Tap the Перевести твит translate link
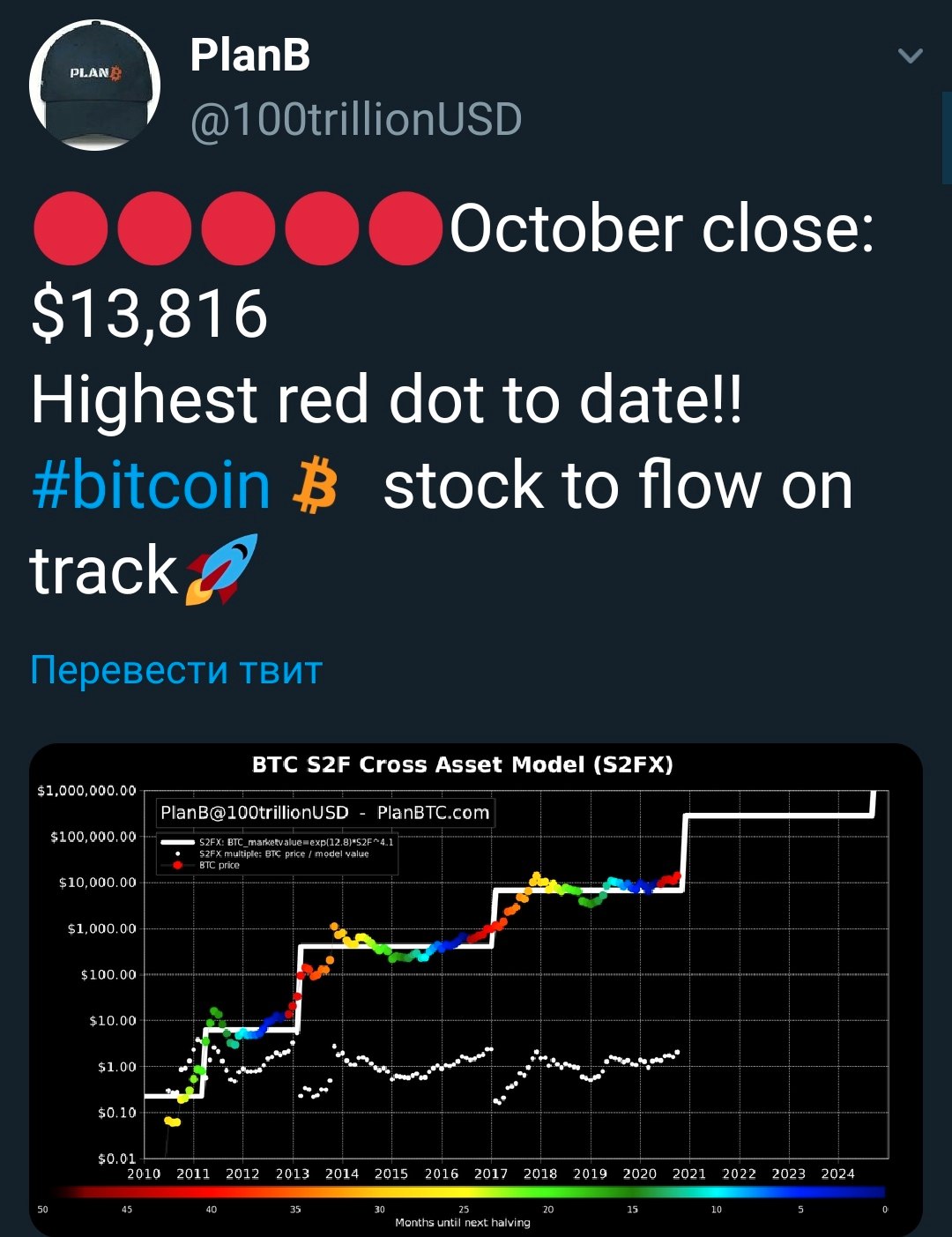Viewport: 952px width, 1237px height. pos(176,670)
